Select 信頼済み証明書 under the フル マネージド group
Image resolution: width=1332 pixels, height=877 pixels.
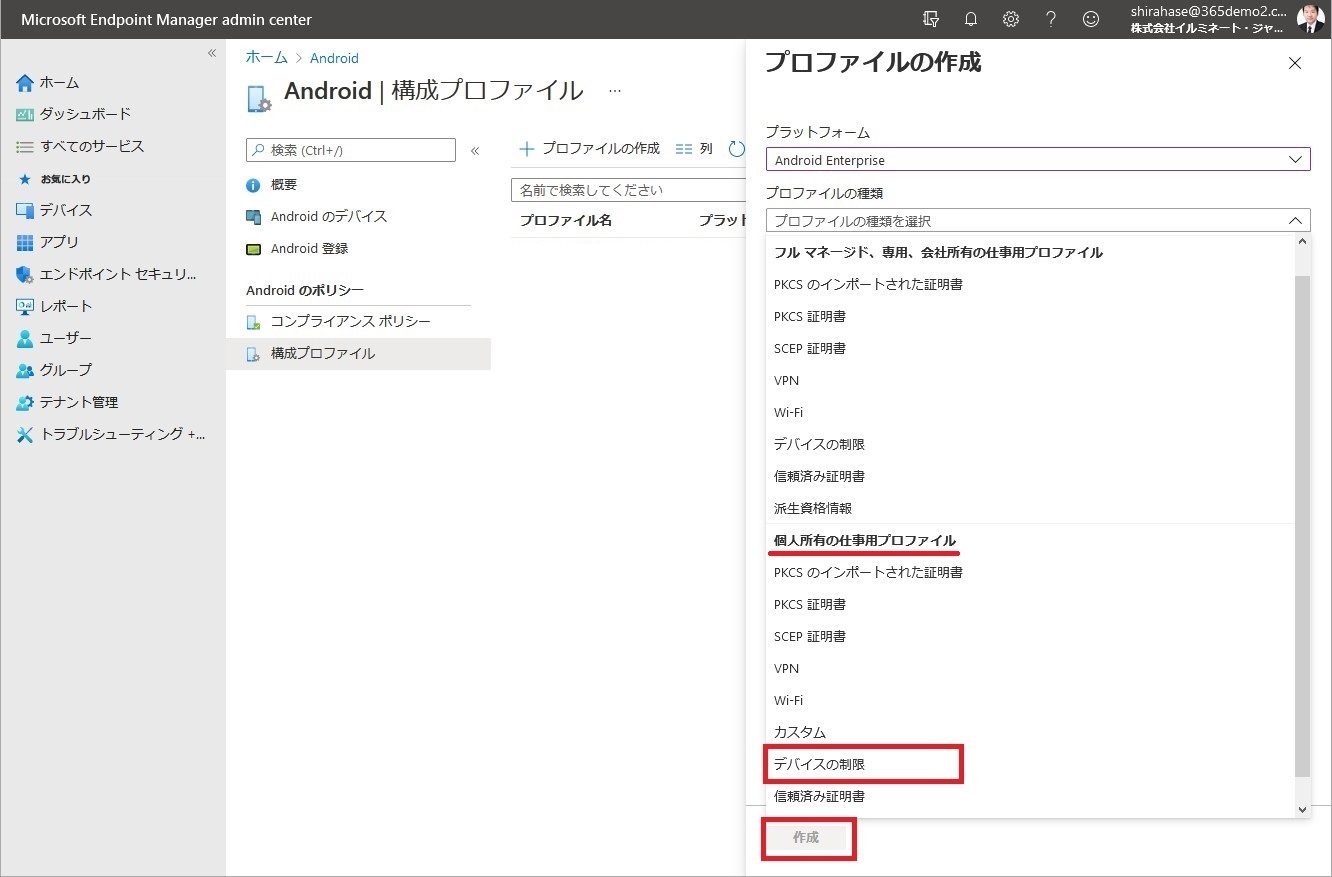pyautogui.click(x=1030, y=476)
